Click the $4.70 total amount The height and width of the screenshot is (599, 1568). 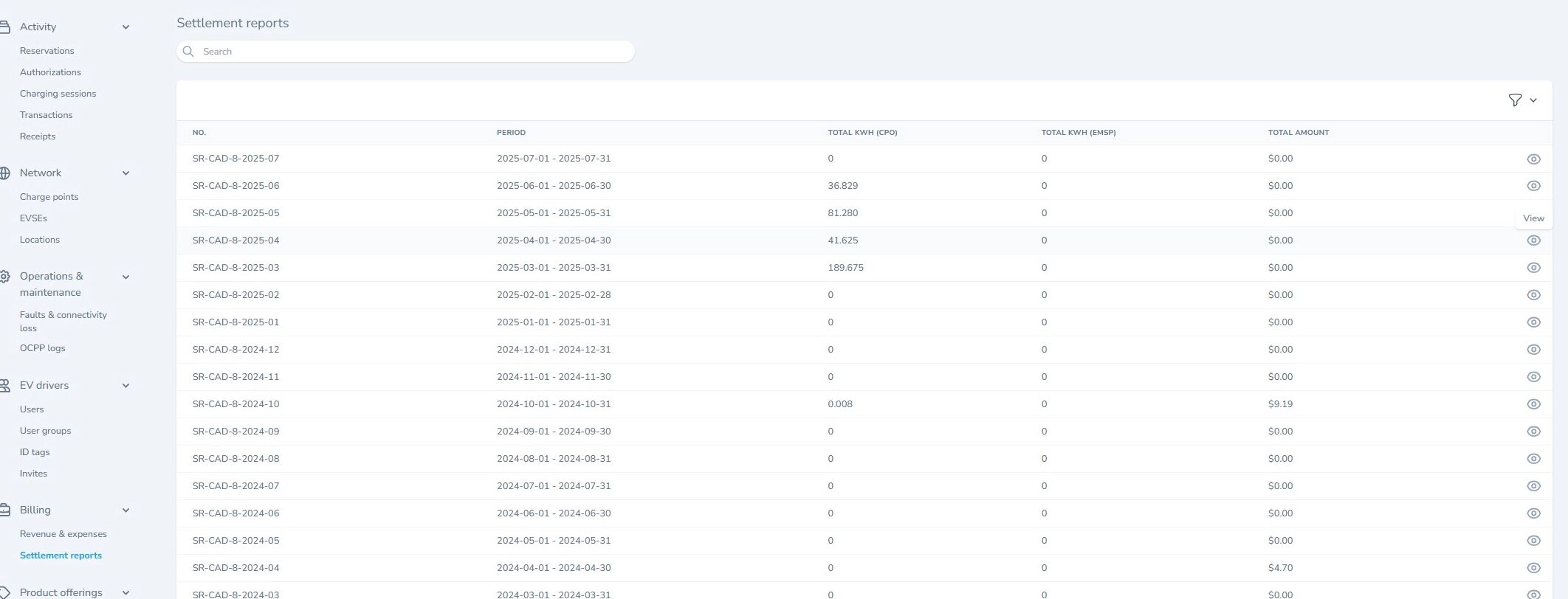(1280, 568)
